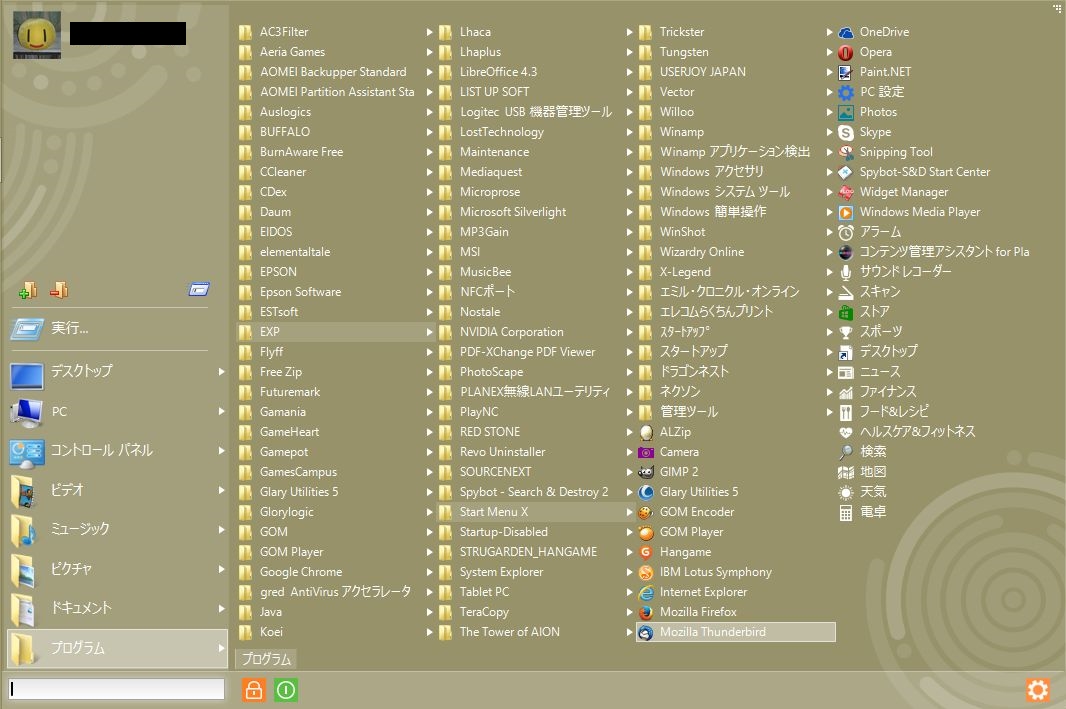1066x709 pixels.
Task: Open the 実行... run item
Action: [x=109, y=329]
